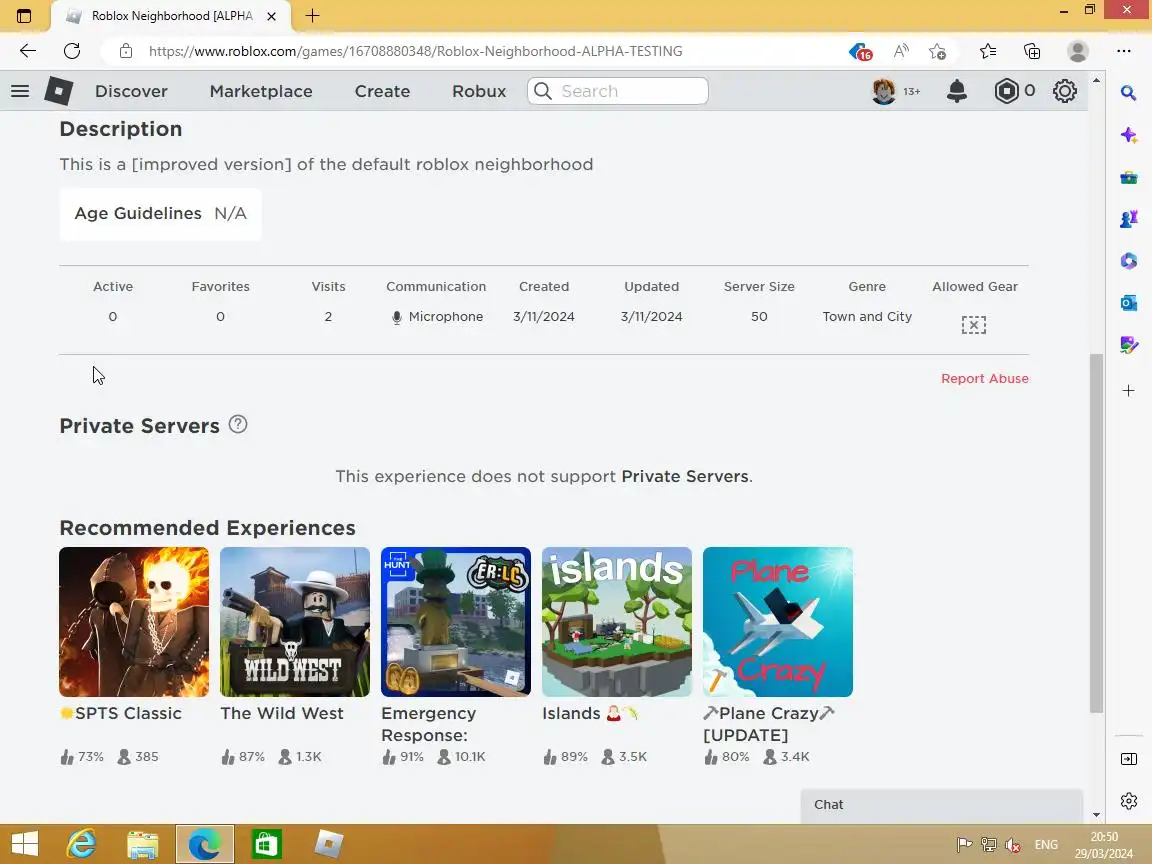Click the Roblox logo home icon
Image resolution: width=1152 pixels, height=864 pixels.
click(x=58, y=91)
